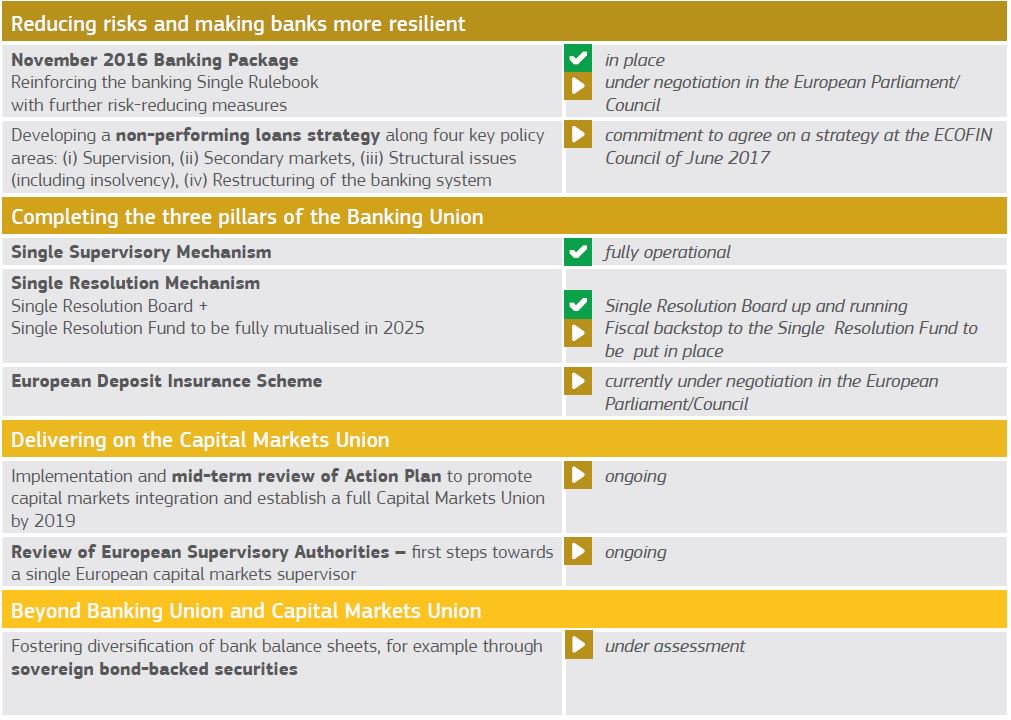1011x720 pixels.
Task: Click green checkmark for Single Resolution Board up and running
Action: pyautogui.click(x=578, y=304)
